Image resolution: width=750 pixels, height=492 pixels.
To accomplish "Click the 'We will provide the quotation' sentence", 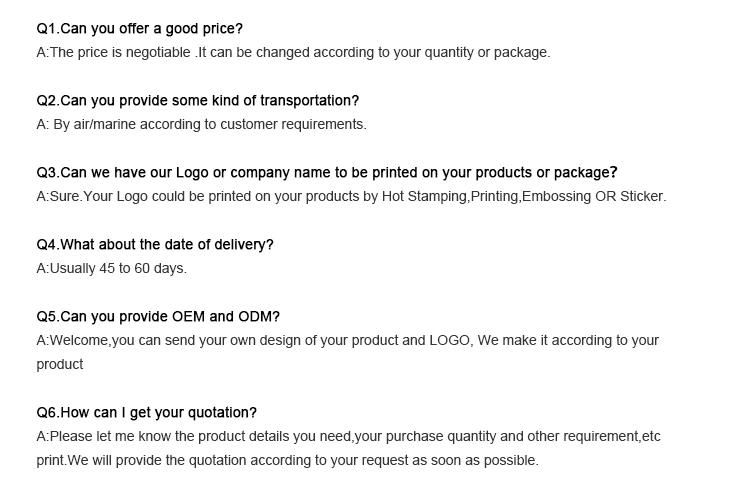I will 303,460.
